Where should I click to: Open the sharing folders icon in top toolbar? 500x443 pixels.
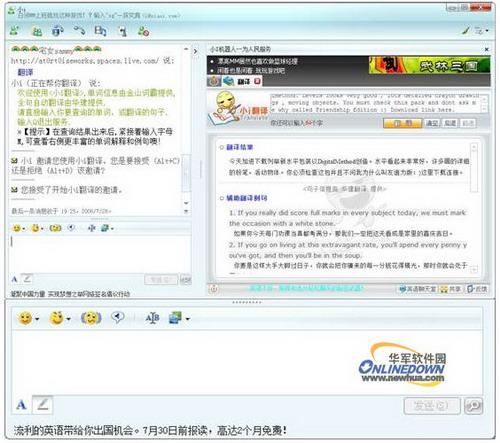pos(37,31)
